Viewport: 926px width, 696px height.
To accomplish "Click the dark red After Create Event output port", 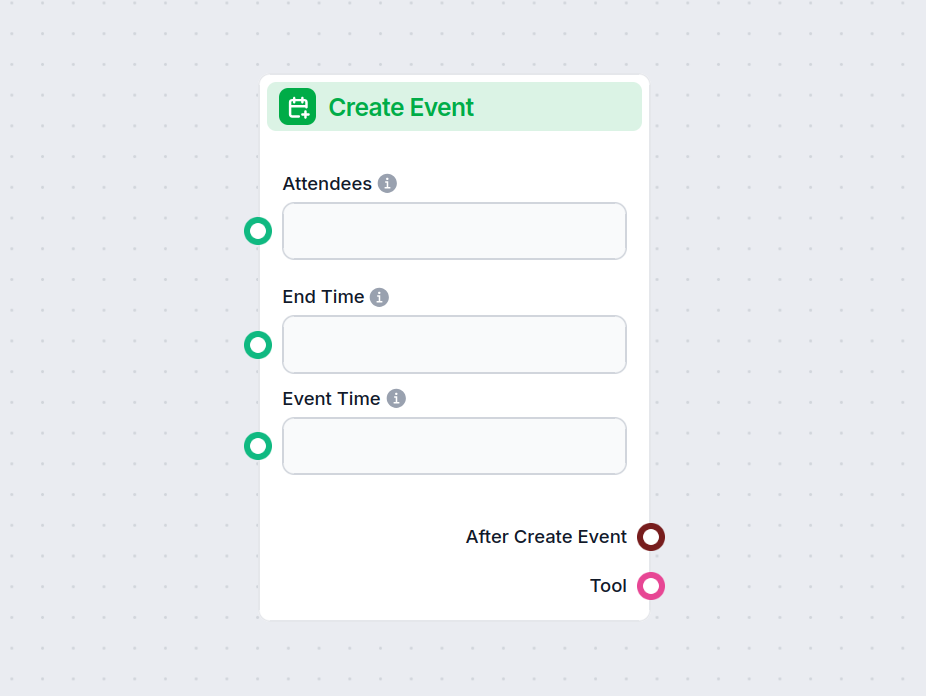I will [x=651, y=537].
